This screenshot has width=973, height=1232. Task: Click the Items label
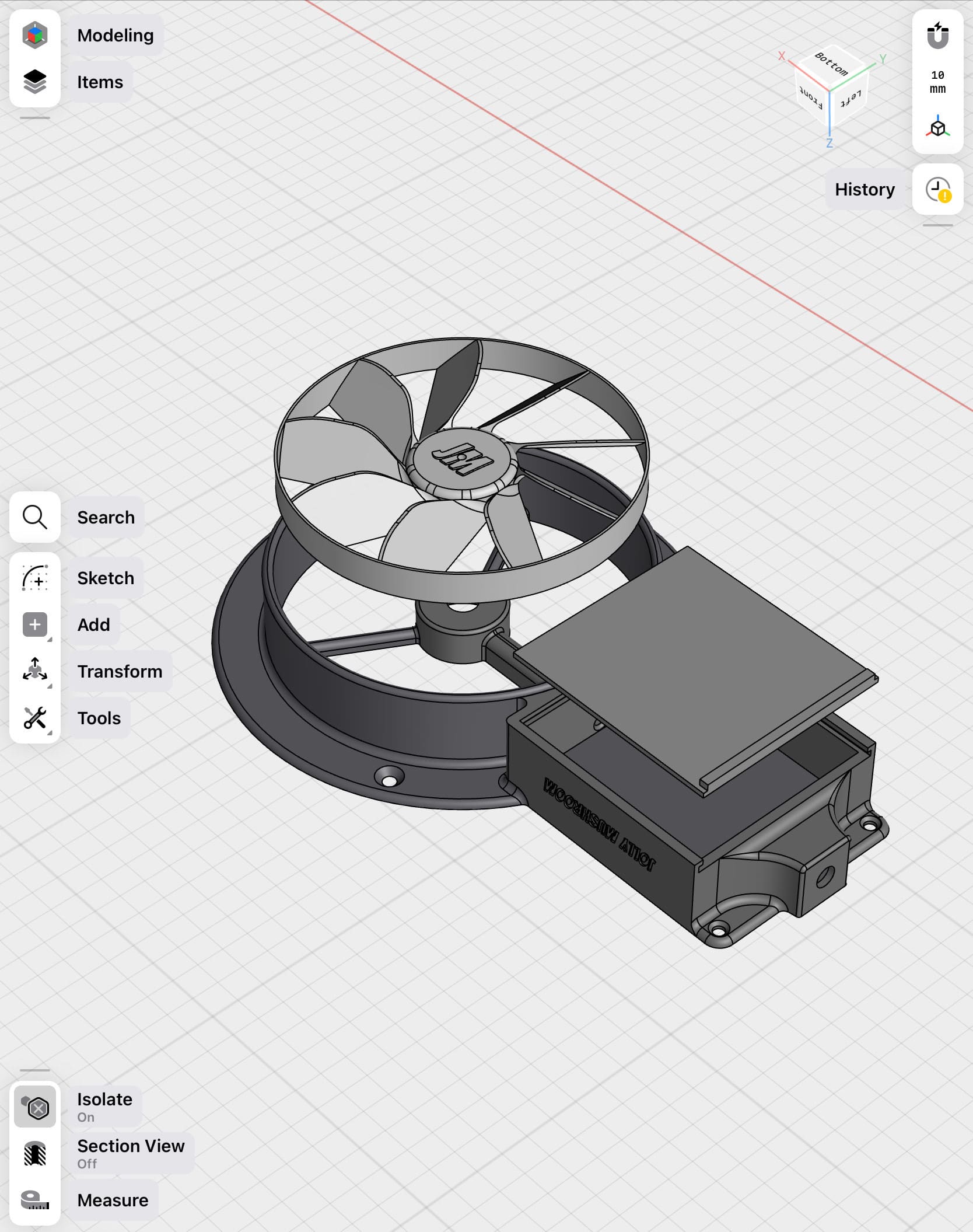(100, 82)
